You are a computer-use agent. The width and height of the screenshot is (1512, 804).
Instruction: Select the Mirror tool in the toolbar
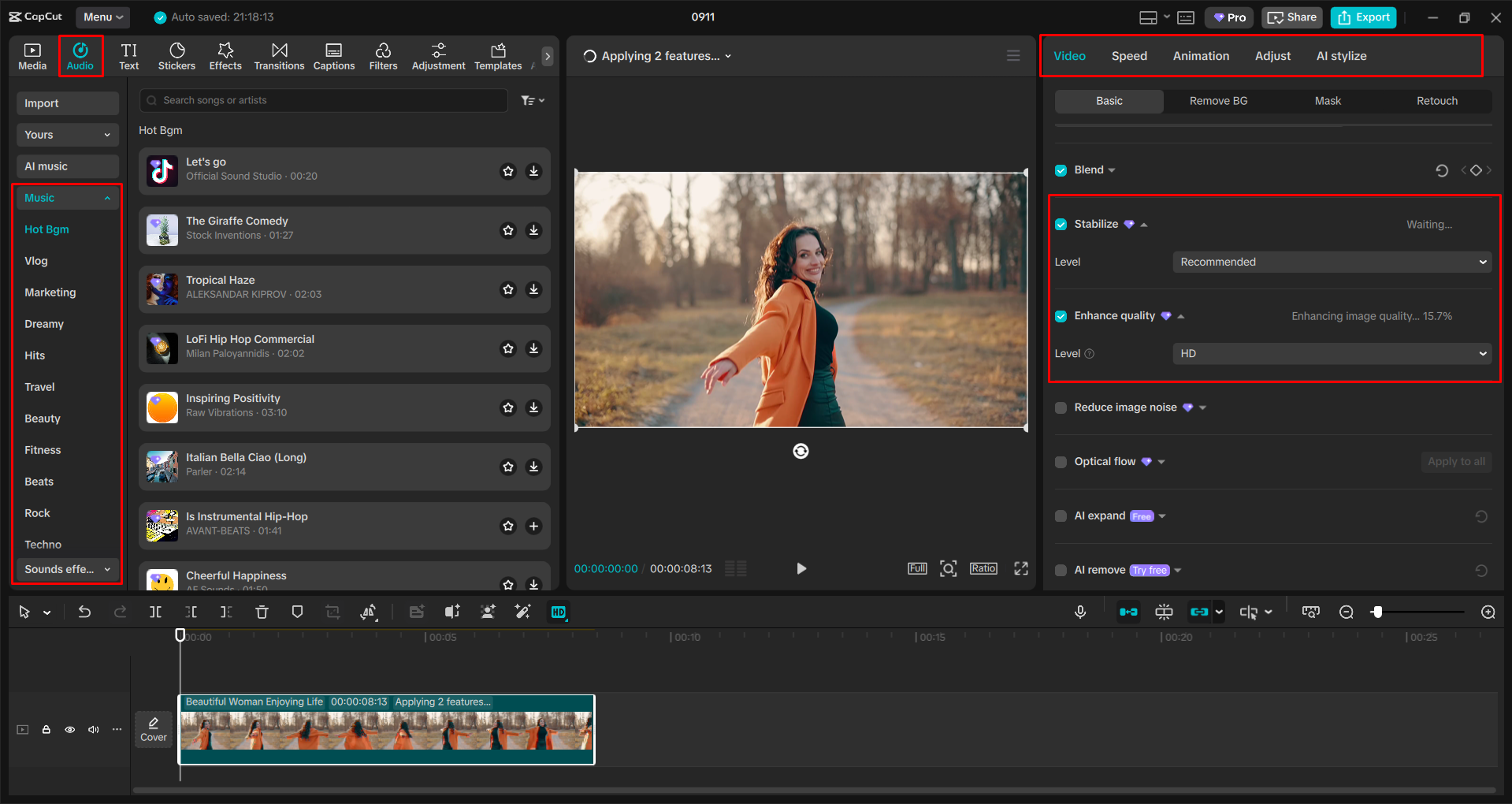click(369, 612)
